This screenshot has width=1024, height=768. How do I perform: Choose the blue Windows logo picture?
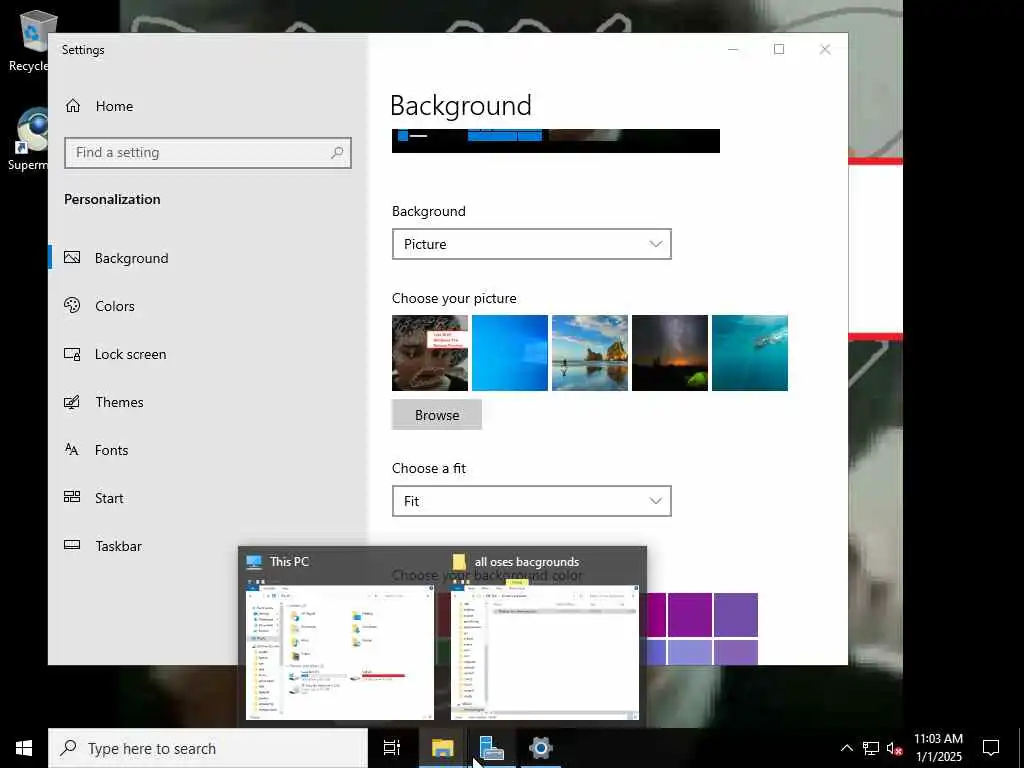pos(510,353)
